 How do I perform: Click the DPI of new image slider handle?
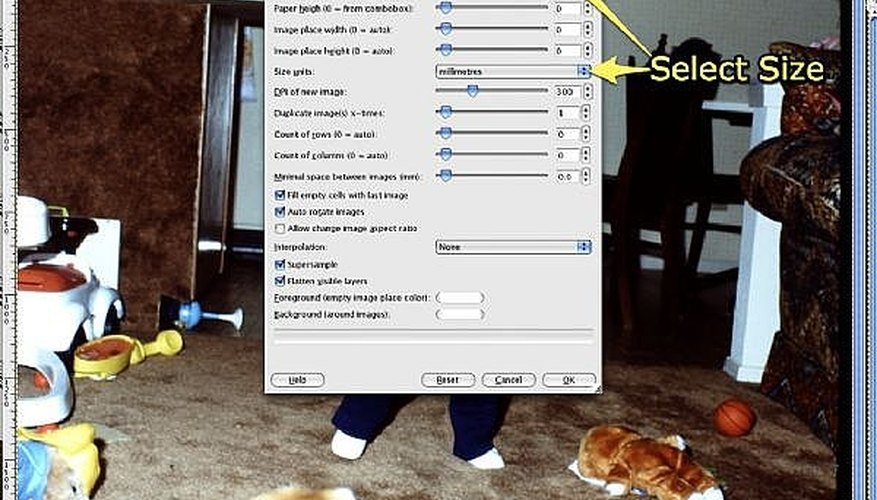[473, 91]
